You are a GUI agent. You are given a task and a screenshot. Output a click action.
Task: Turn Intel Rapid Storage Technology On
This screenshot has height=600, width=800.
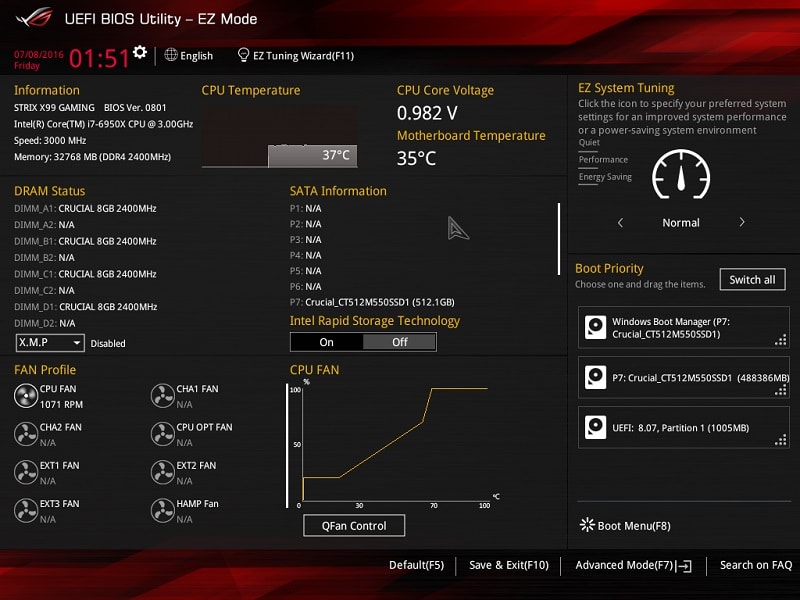327,342
